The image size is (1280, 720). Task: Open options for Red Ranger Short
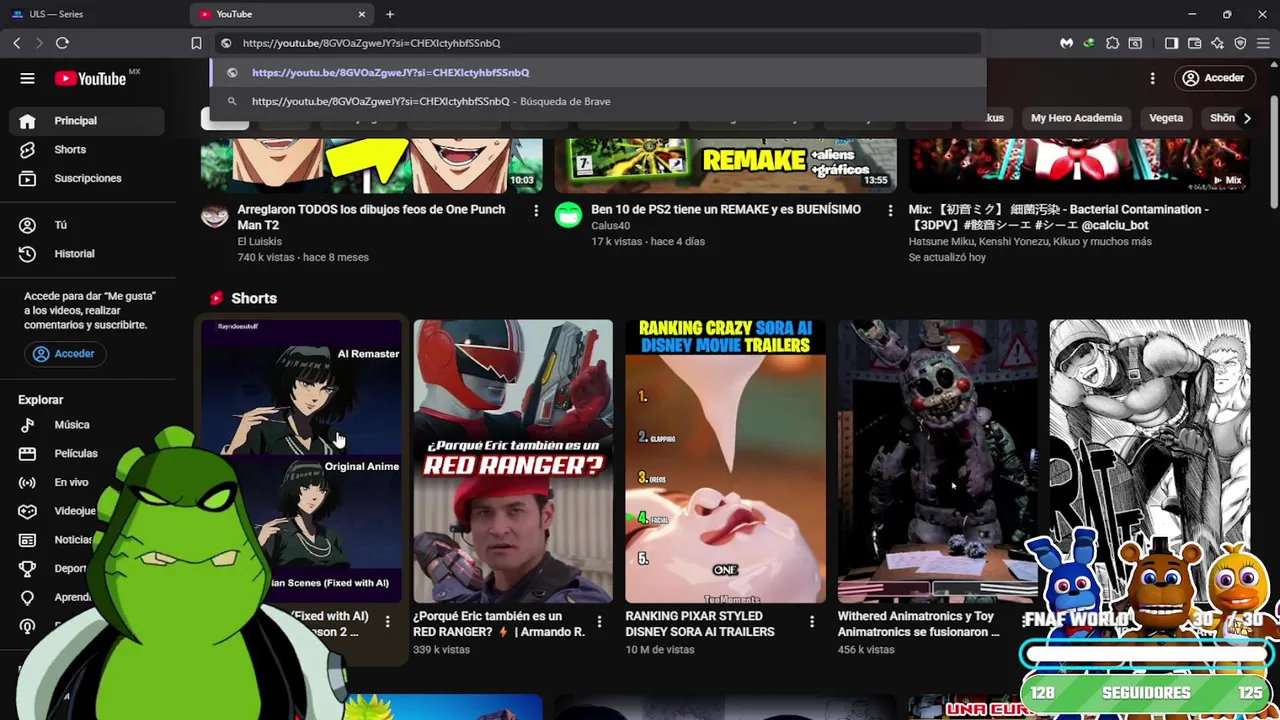[599, 622]
